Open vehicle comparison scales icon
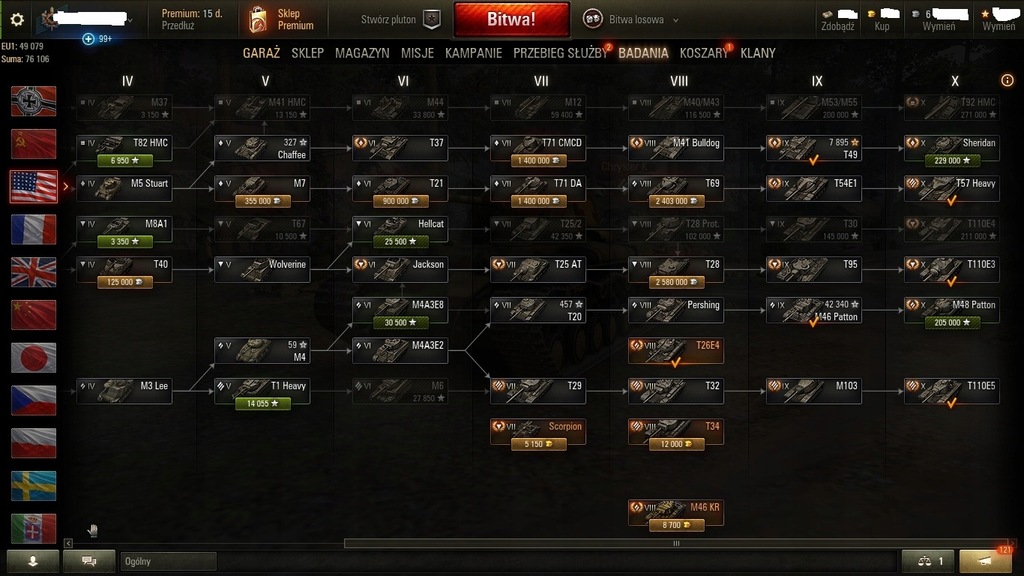Viewport: 1024px width, 576px height. [929, 561]
